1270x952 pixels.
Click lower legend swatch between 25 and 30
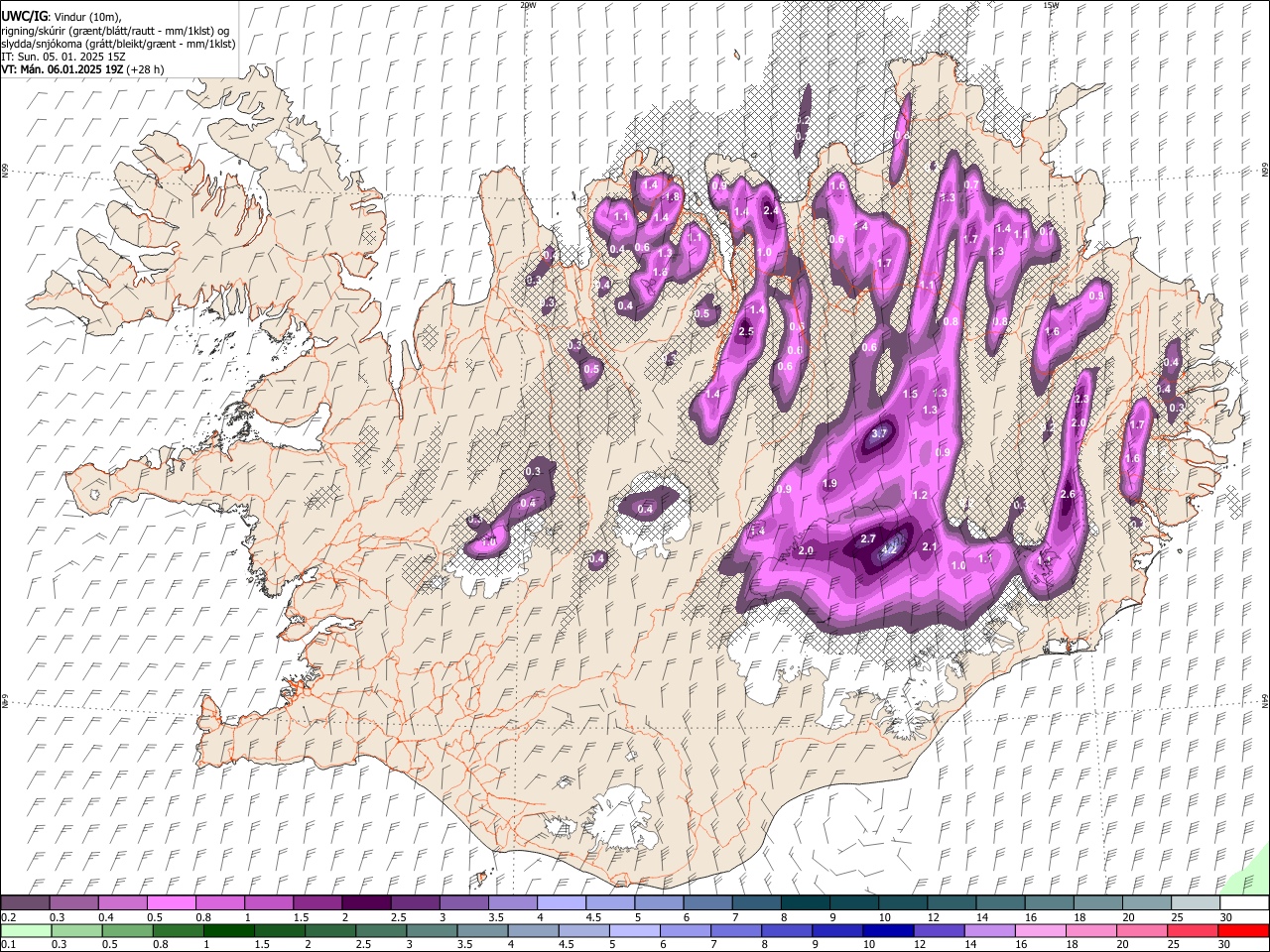click(x=1193, y=930)
